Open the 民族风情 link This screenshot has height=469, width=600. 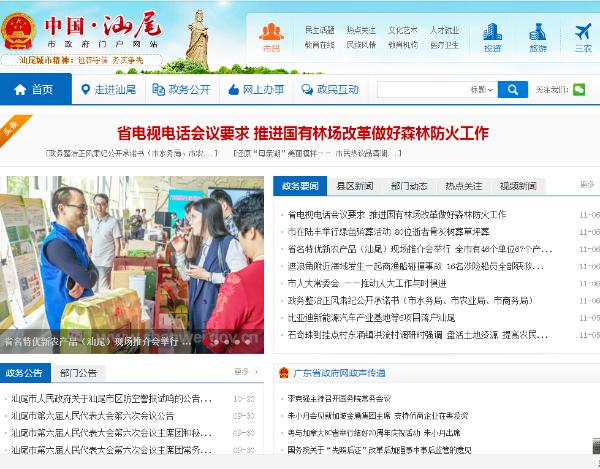tap(361, 45)
